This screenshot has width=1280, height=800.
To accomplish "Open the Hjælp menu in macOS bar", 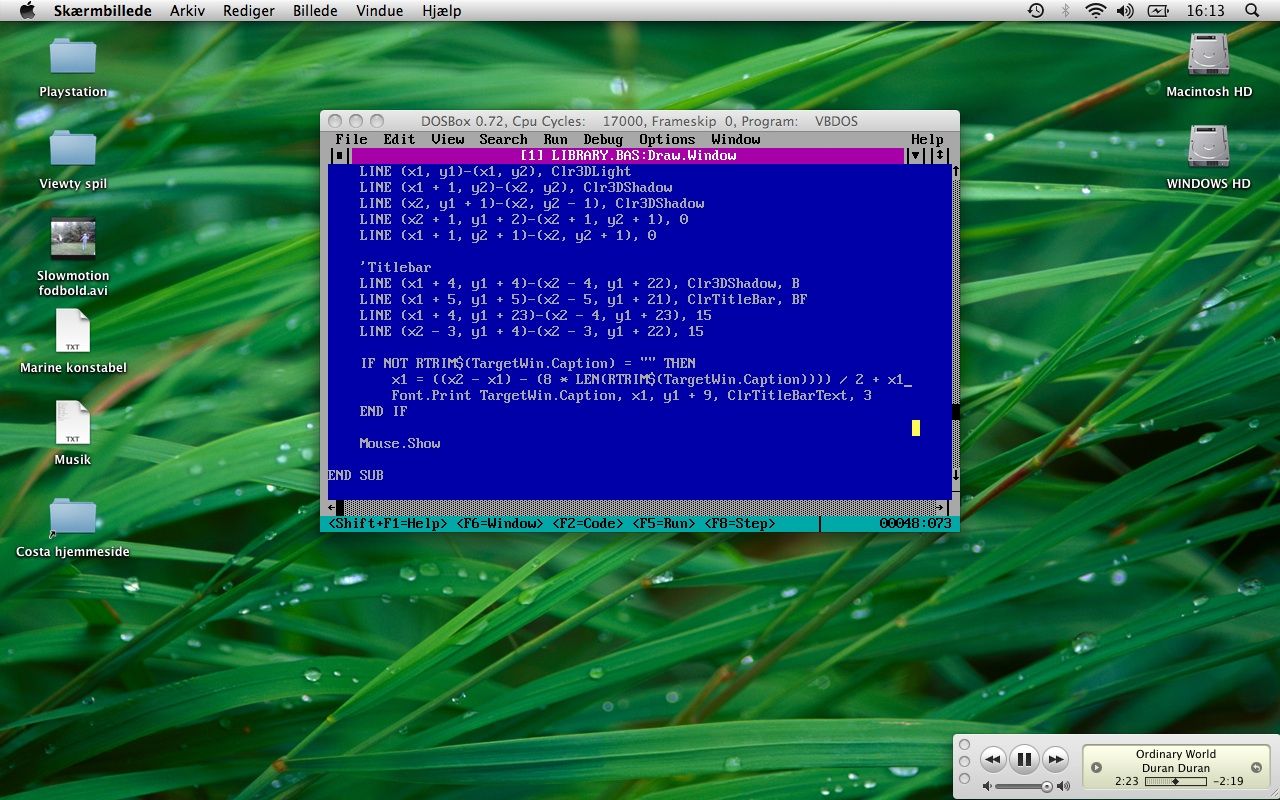I will pyautogui.click(x=442, y=11).
